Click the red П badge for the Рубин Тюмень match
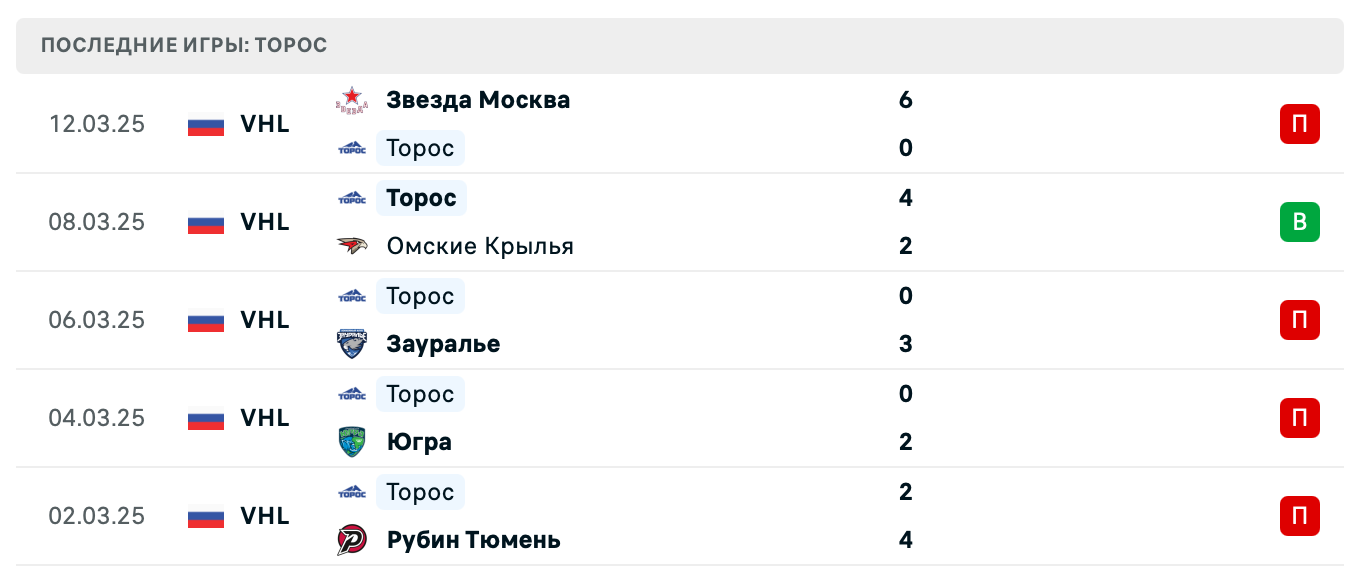This screenshot has height=578, width=1360. [1300, 516]
